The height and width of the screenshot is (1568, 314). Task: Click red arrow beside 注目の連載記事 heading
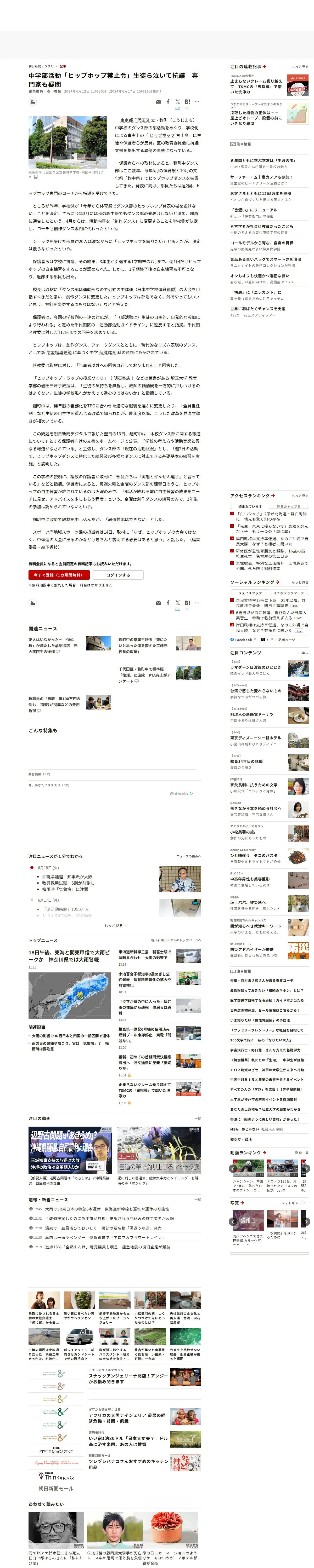click(x=264, y=66)
